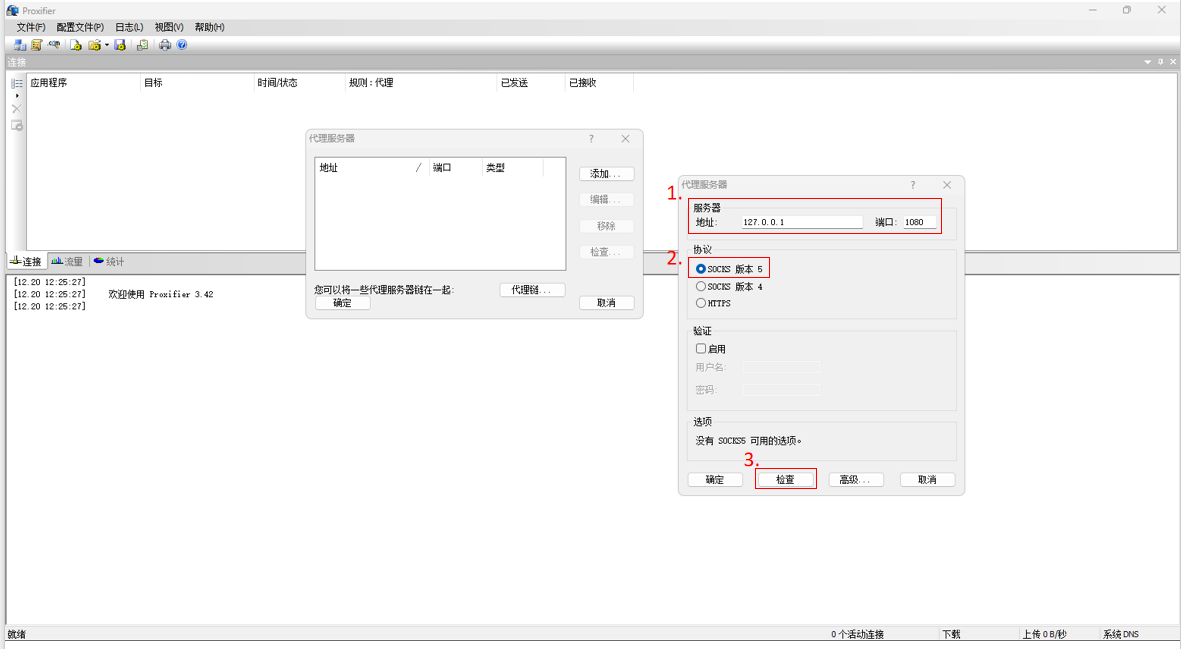Viewport: 1181px width, 649px height.
Task: Select SOCKS 版本 5 protocol
Action: [729, 269]
